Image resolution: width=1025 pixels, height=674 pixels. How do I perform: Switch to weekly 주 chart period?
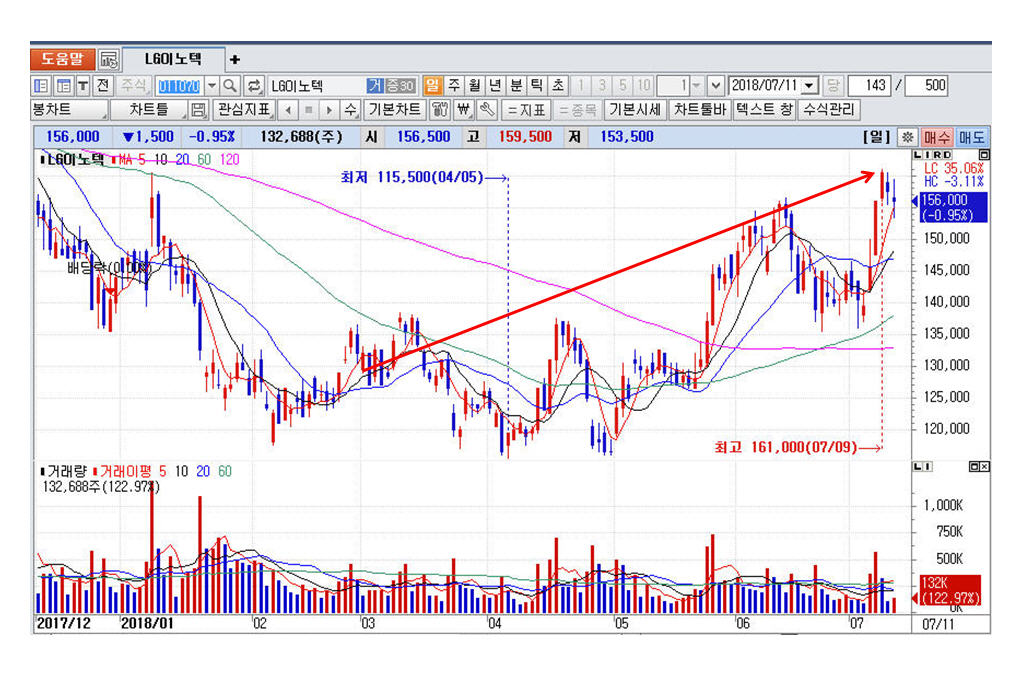tap(454, 86)
